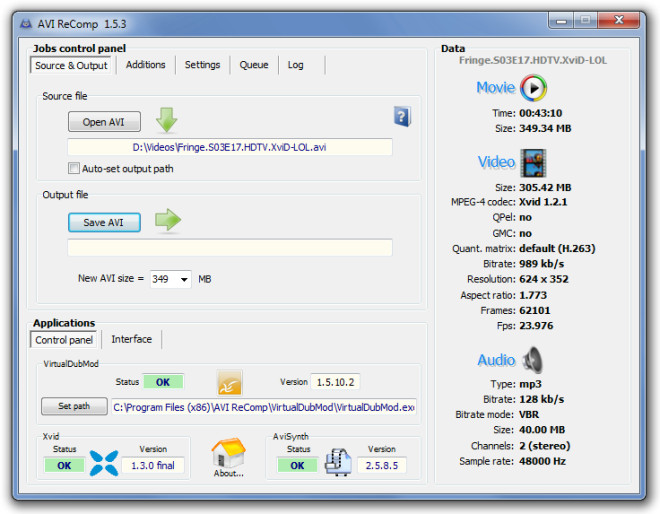Image resolution: width=660 pixels, height=514 pixels.
Task: Click the green down arrow icon
Action: 167,120
